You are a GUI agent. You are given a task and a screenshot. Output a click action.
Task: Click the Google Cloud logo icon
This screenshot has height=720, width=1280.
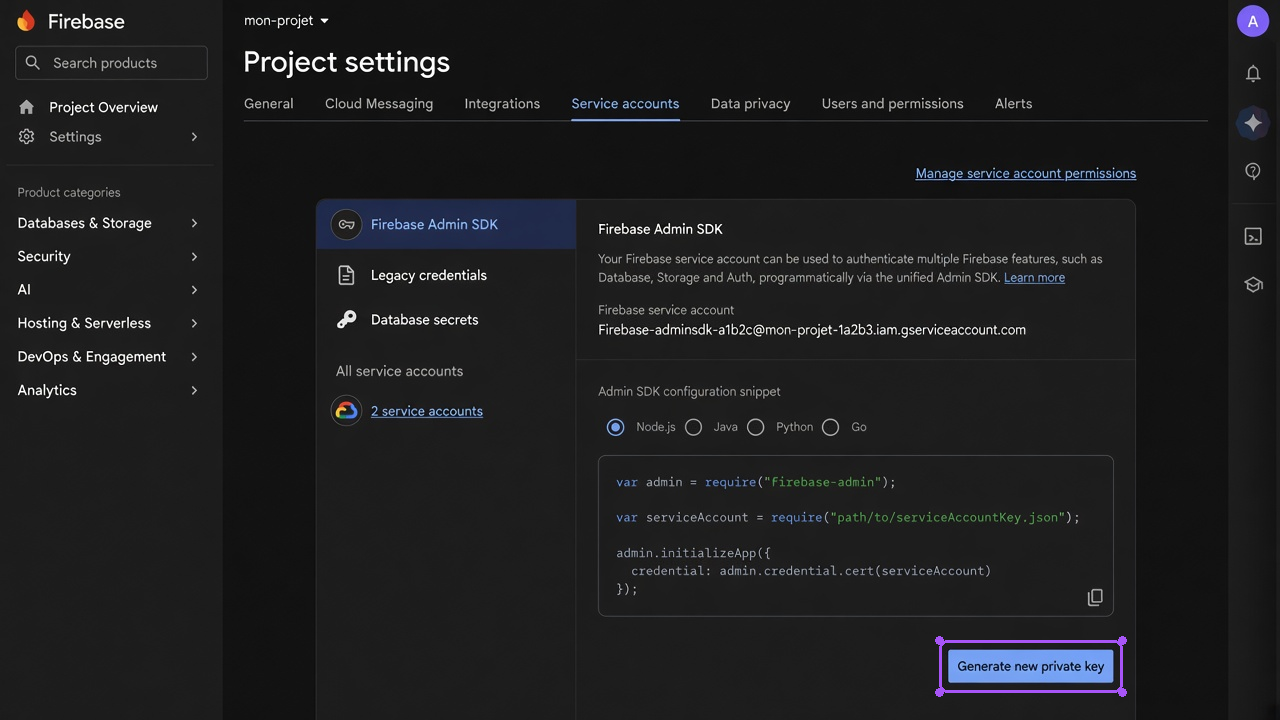(x=347, y=411)
